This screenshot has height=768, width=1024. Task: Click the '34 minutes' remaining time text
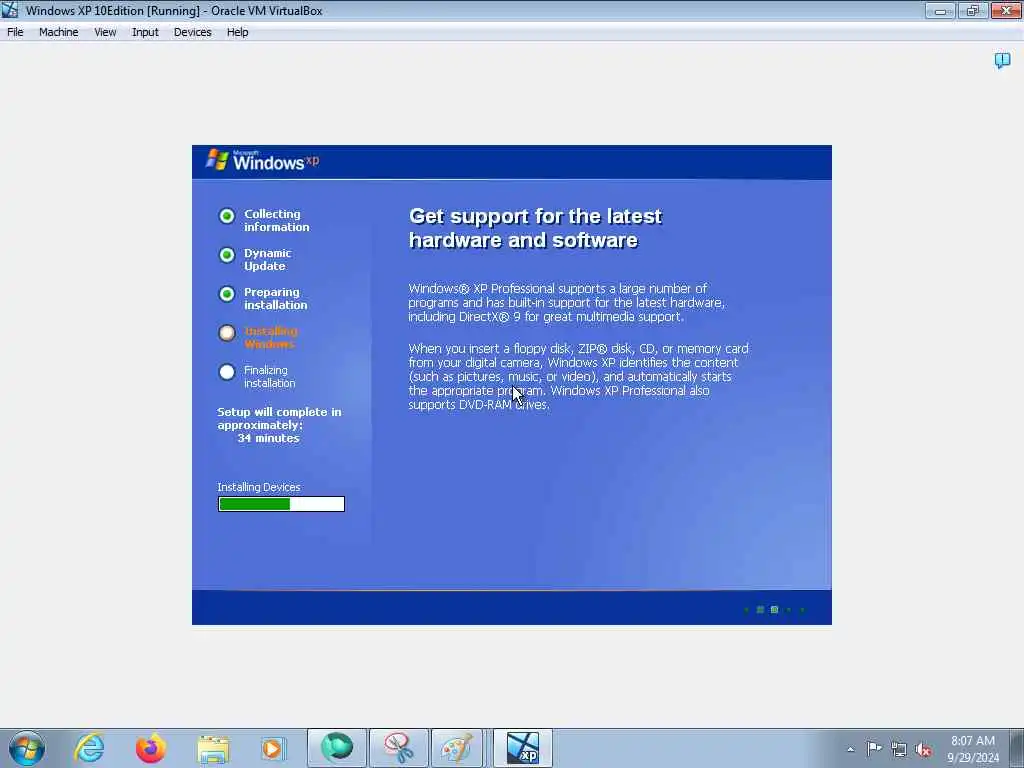pyautogui.click(x=268, y=438)
